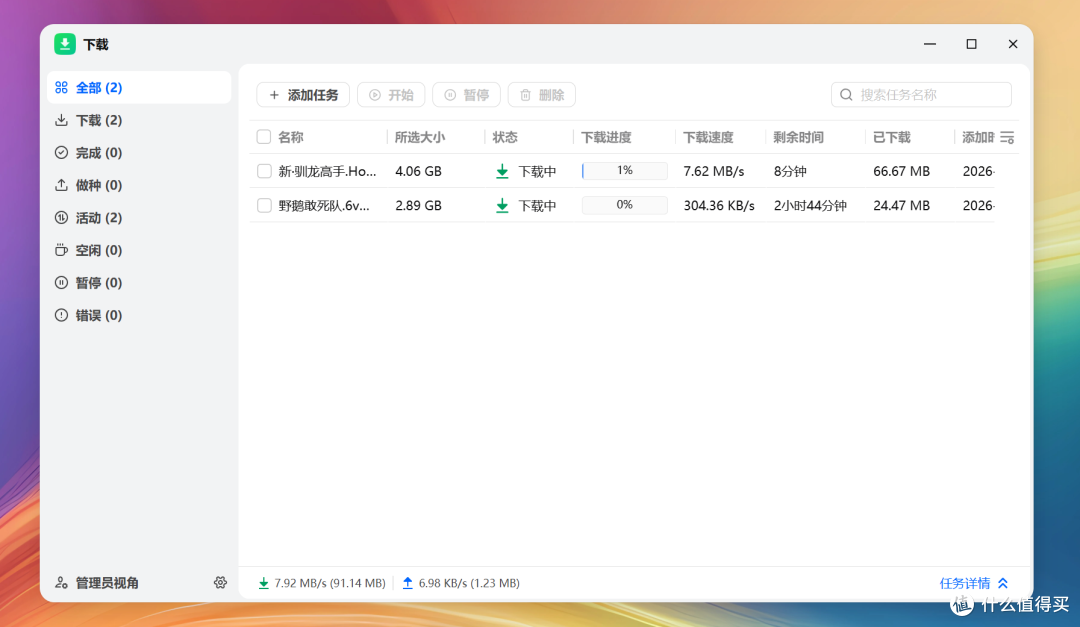
Task: Select all tasks with header checkbox
Action: coord(264,137)
